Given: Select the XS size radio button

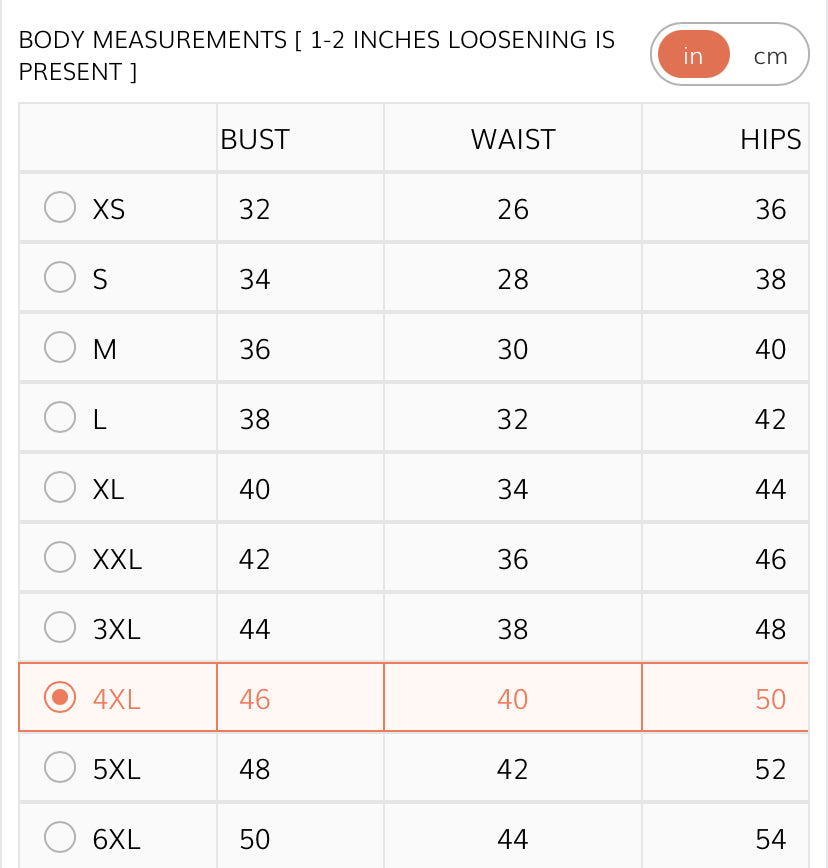Looking at the screenshot, I should 60,207.
